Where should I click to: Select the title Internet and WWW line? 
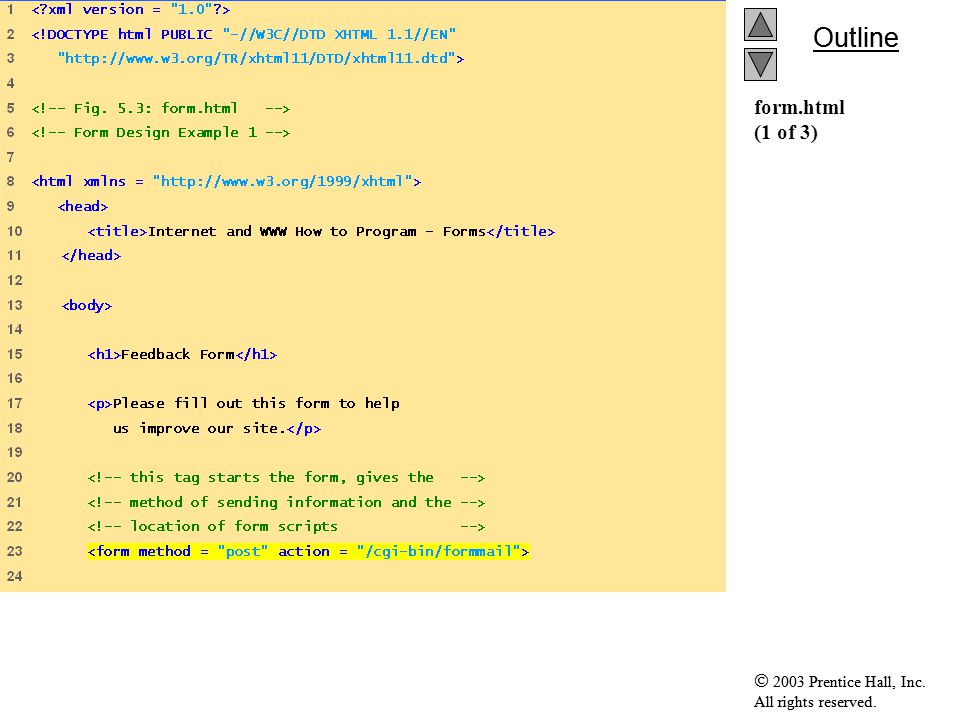pyautogui.click(x=321, y=231)
